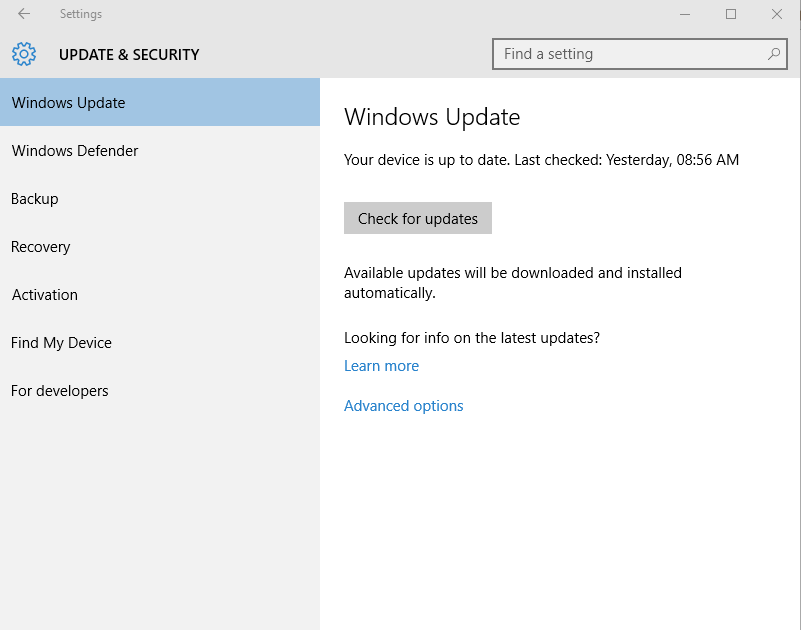Click Check for updates button
Image resolution: width=801 pixels, height=630 pixels.
tap(418, 218)
